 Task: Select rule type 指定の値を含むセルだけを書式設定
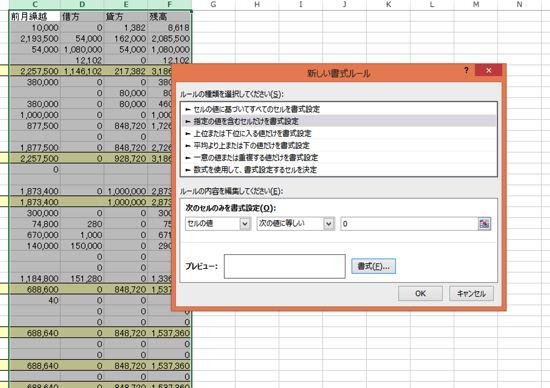click(x=339, y=121)
